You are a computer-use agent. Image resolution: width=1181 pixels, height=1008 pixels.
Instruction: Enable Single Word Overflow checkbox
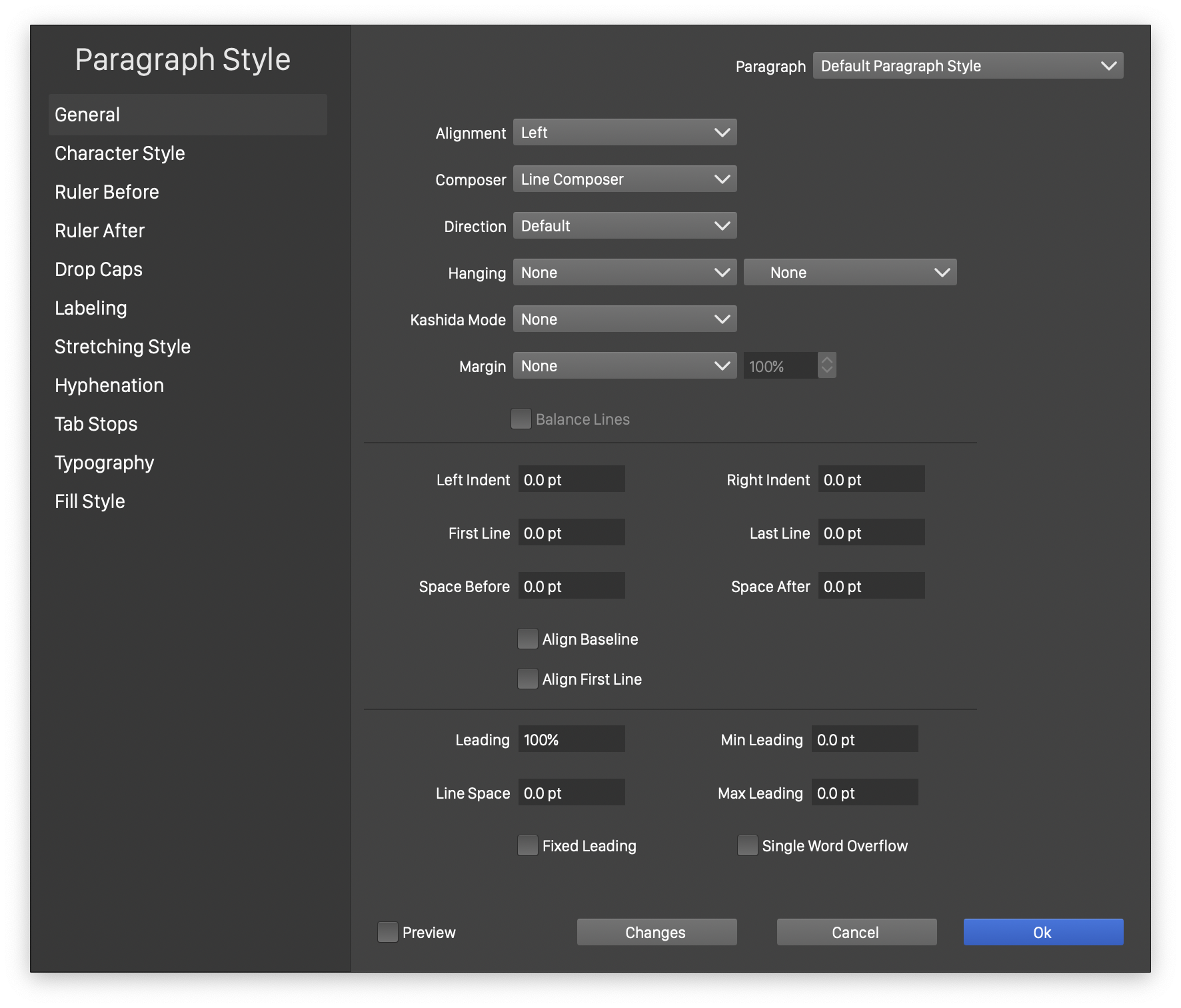pyautogui.click(x=748, y=845)
